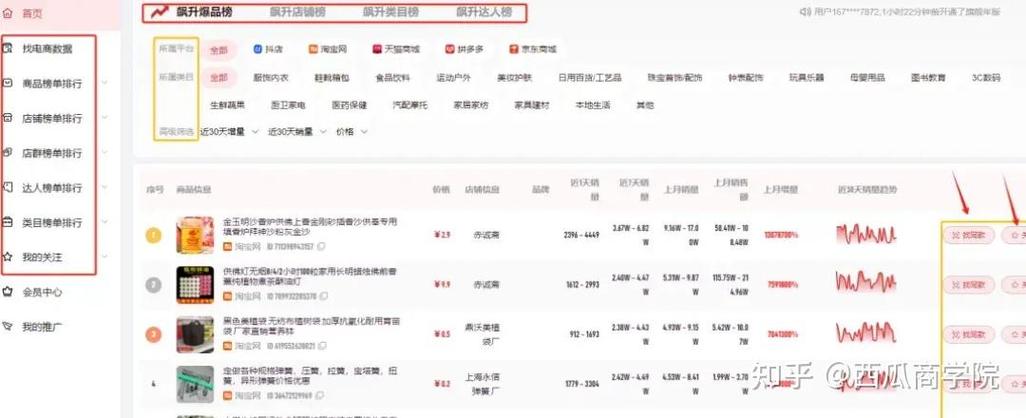Viewport: 1026px width, 418px height.
Task: Open the 金玉明沙香炉 product thumbnail
Action: (195, 235)
